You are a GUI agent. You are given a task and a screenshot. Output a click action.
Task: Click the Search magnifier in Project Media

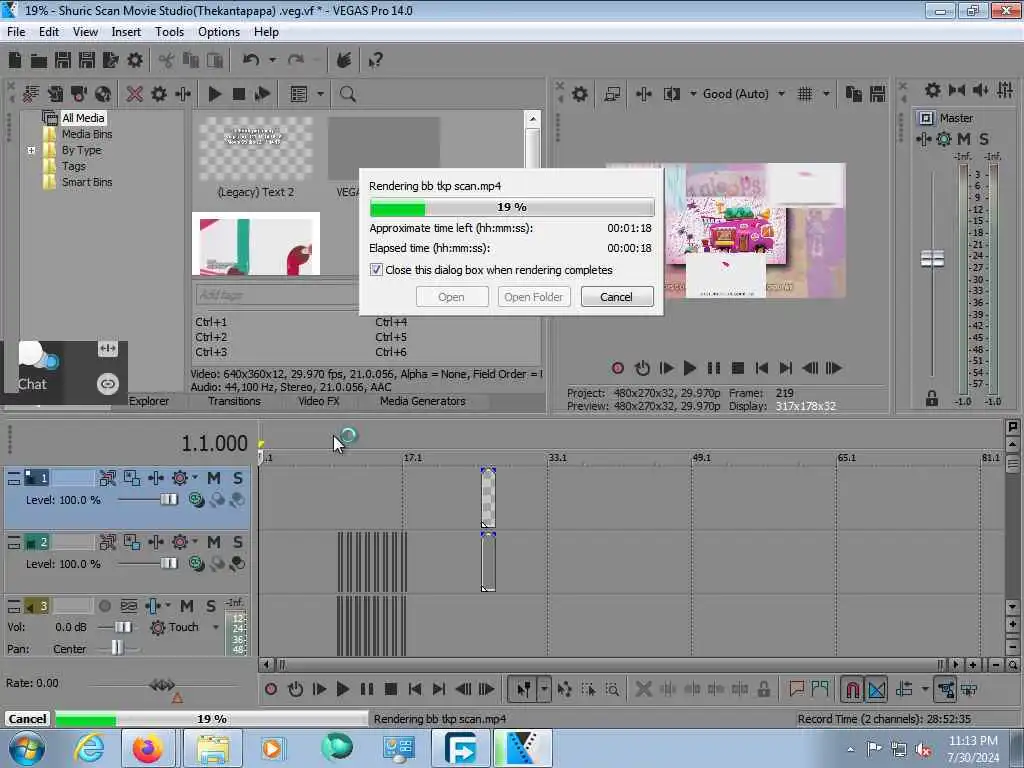(x=347, y=94)
